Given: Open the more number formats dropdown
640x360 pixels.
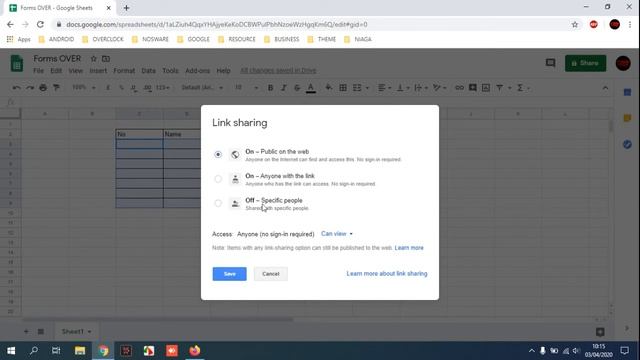Looking at the screenshot, I should 162,88.
